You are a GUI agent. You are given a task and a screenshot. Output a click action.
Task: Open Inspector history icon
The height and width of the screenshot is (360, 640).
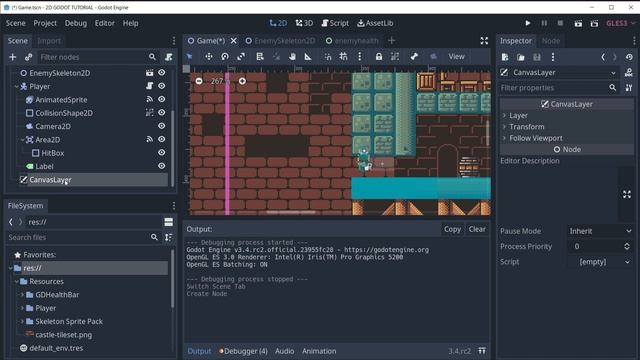coord(629,57)
